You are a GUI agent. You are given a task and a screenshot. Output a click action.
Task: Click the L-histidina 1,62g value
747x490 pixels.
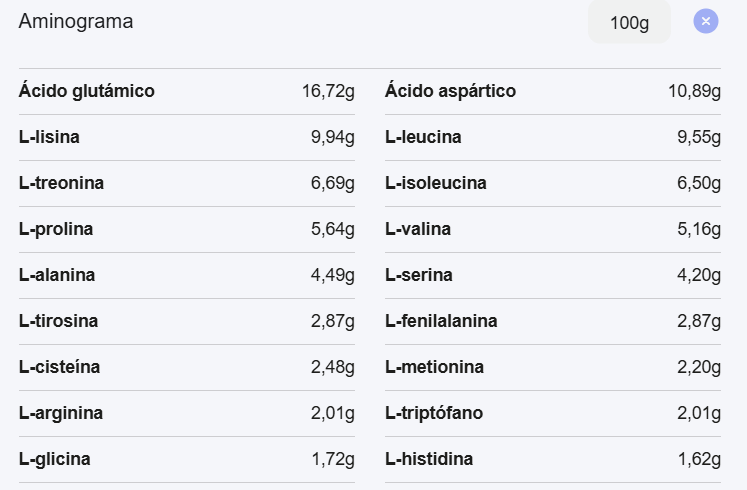point(699,460)
